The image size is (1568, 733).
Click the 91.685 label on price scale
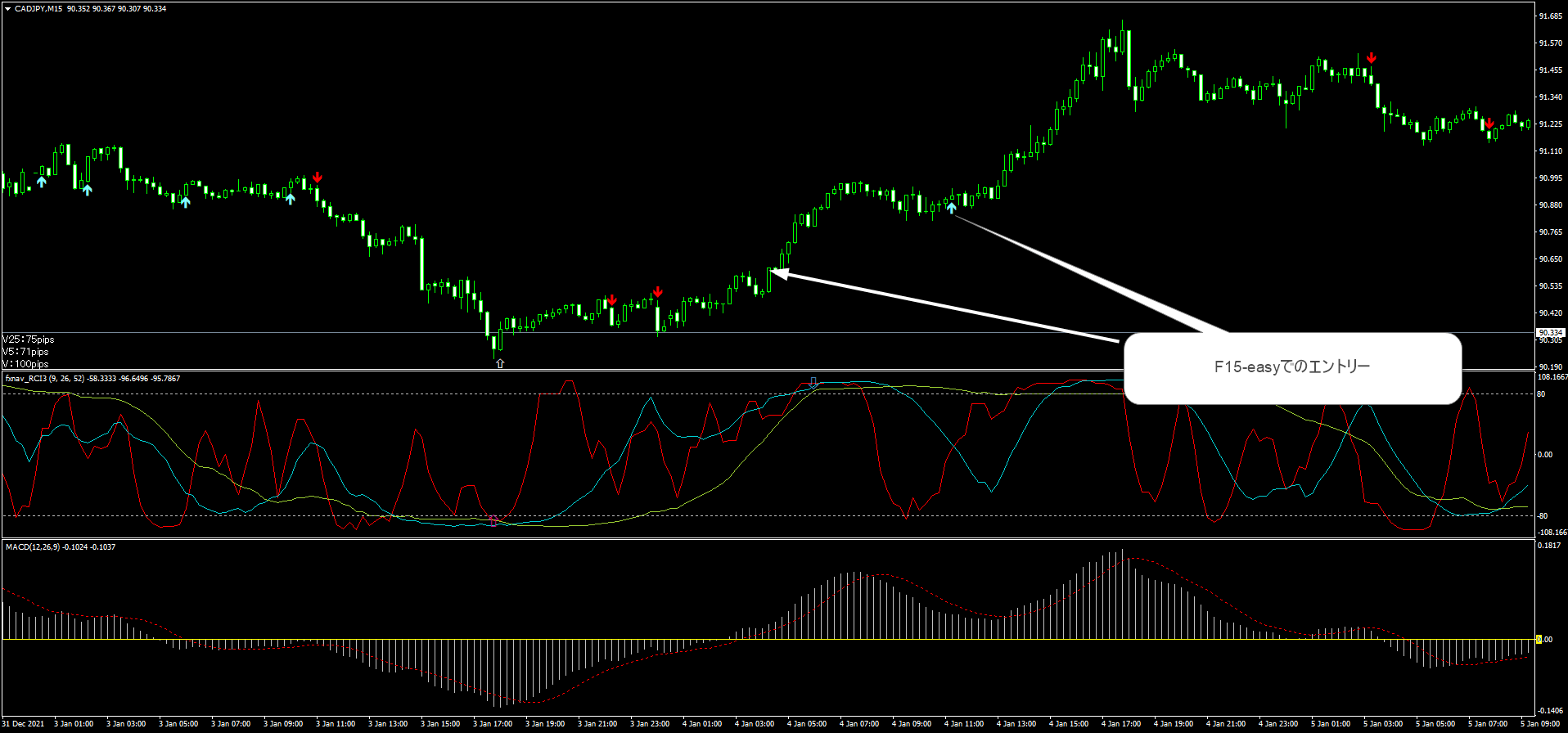click(1550, 16)
